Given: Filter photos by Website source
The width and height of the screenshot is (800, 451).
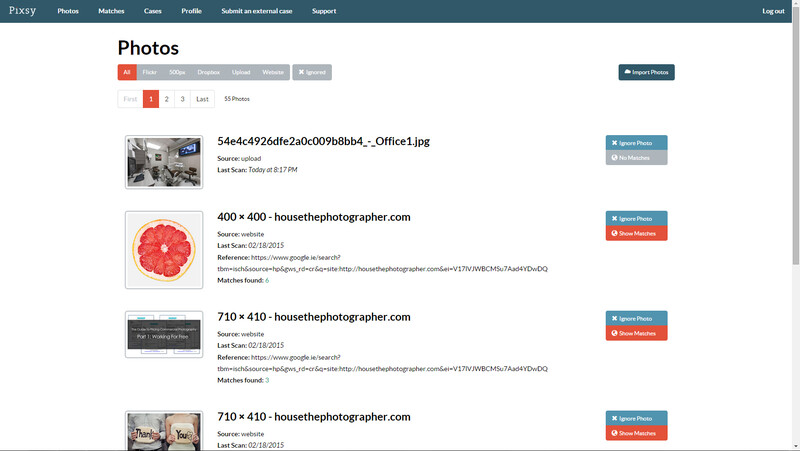Looking at the screenshot, I should tap(273, 72).
